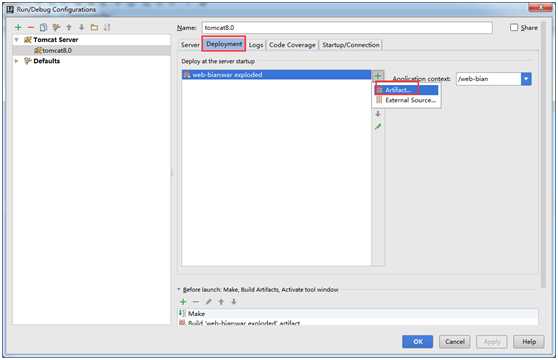This screenshot has width=558, height=360.
Task: Copy the selected configuration
Action: tap(43, 27)
